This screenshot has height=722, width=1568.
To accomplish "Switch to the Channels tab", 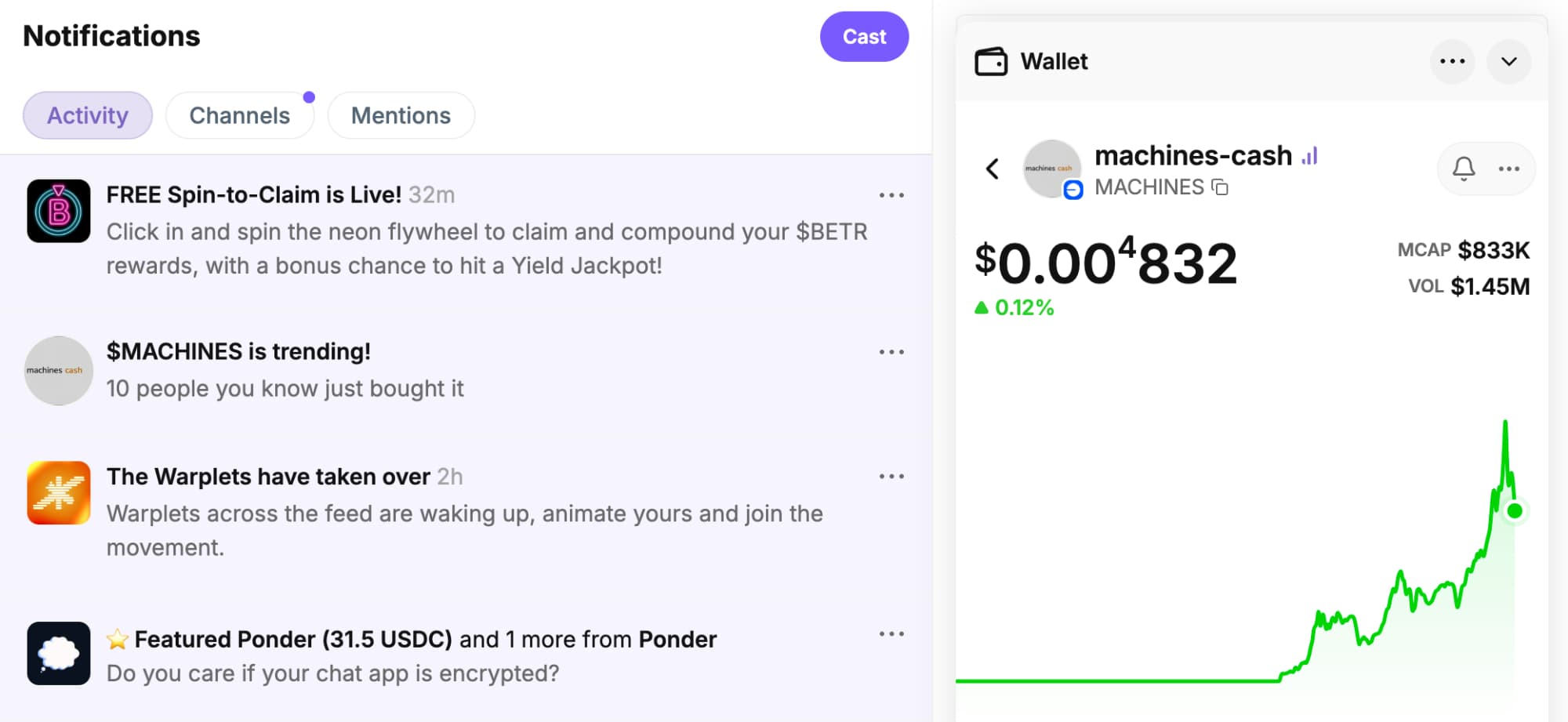I will [x=239, y=115].
